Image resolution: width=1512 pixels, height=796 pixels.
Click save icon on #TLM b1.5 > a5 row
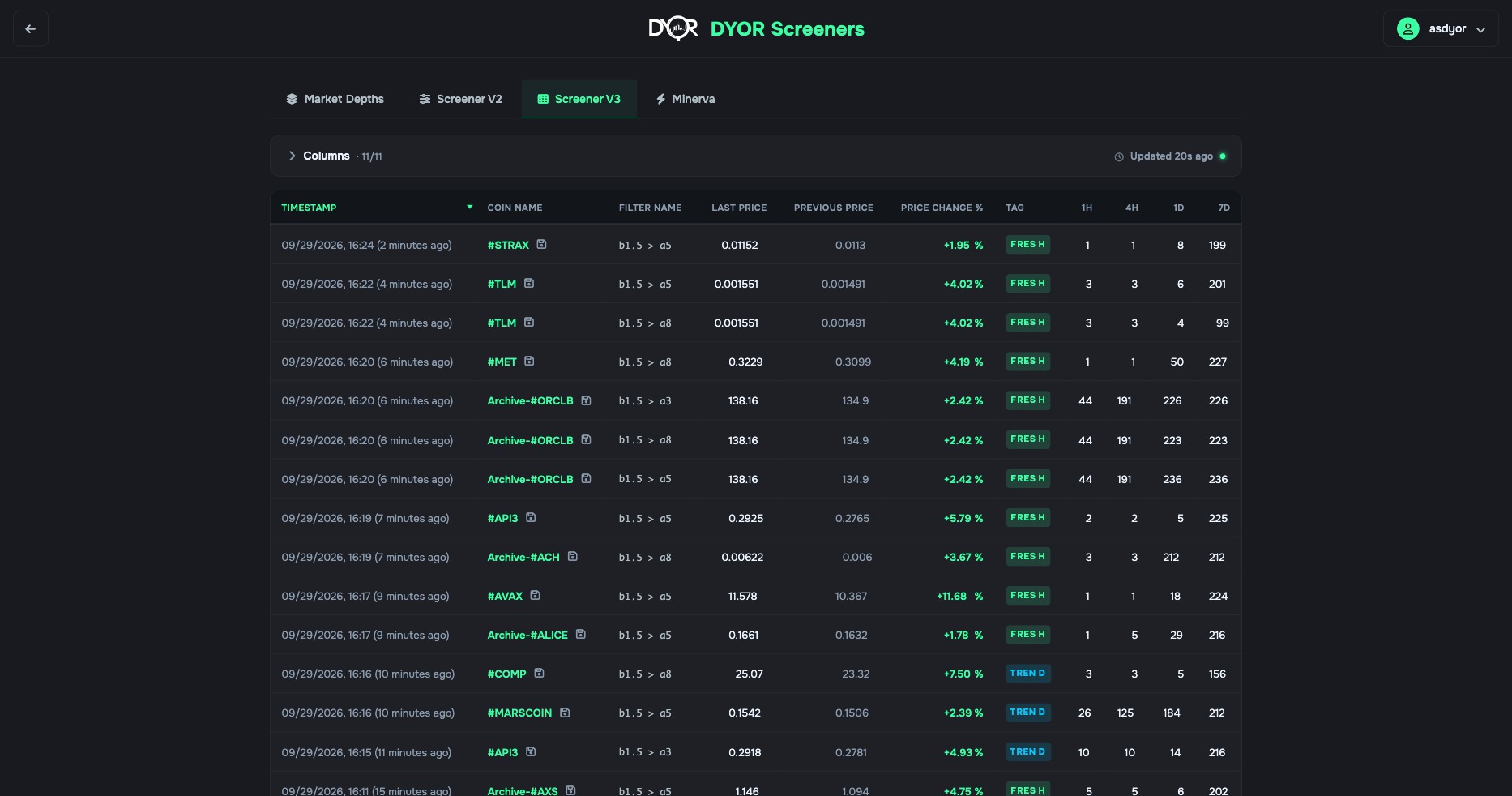529,283
